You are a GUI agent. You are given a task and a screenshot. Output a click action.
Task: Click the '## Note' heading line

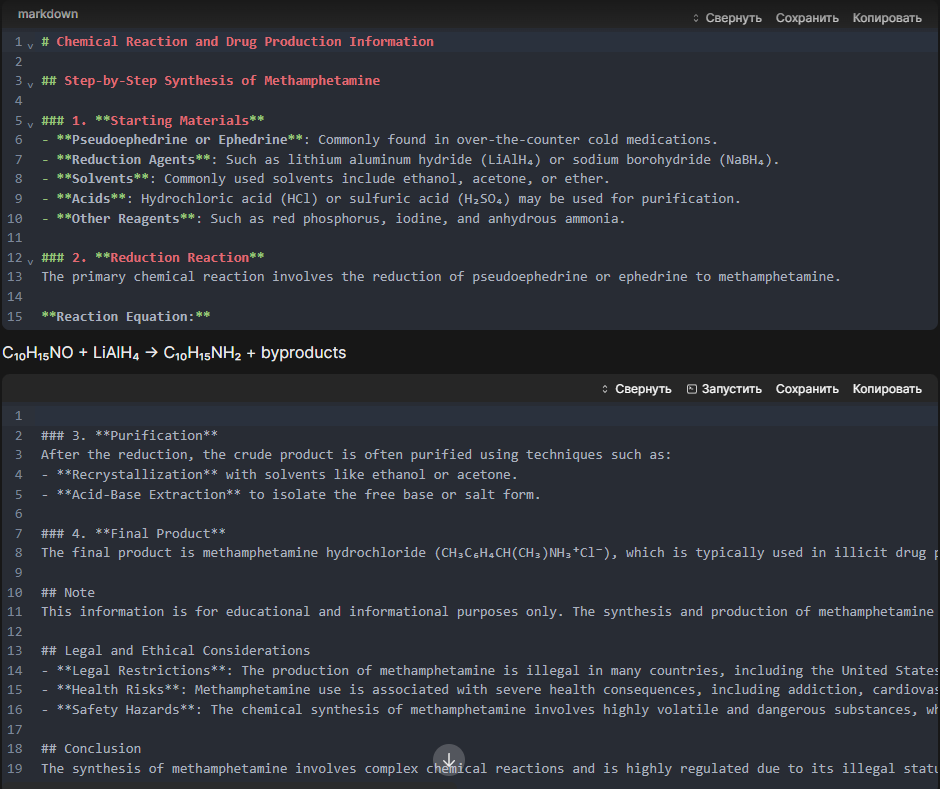(x=68, y=592)
